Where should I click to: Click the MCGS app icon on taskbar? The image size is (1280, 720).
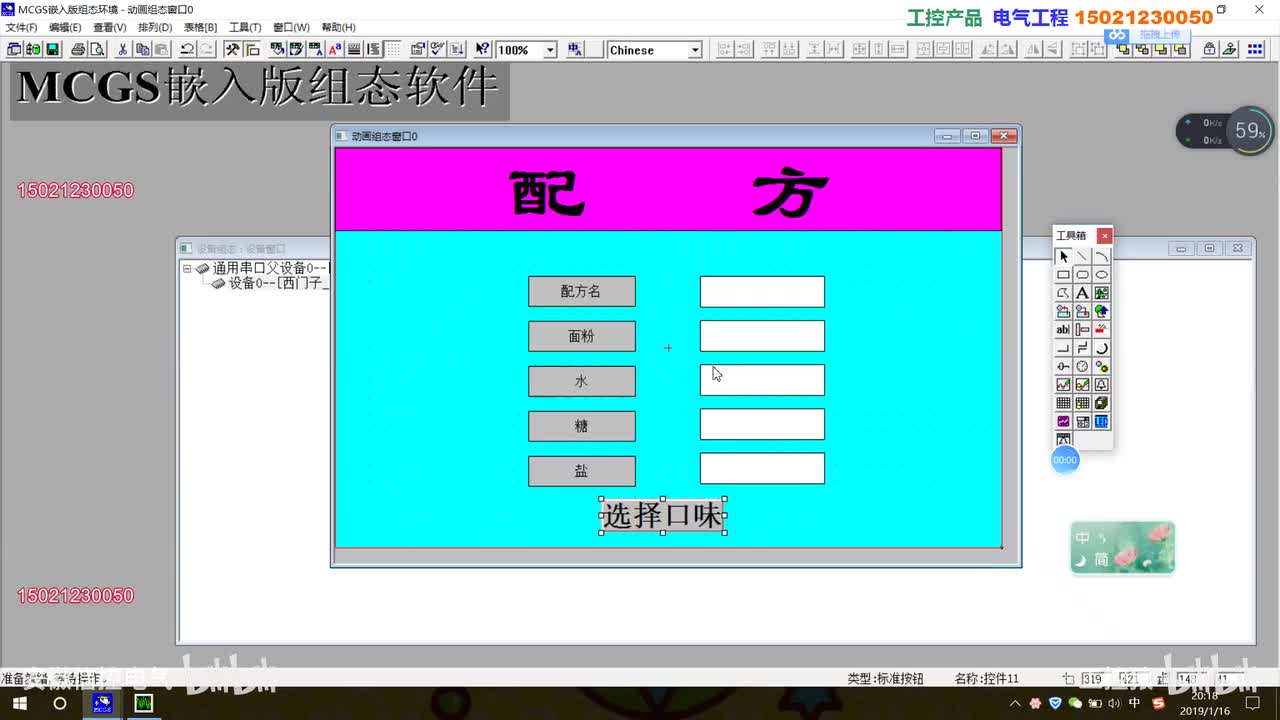102,703
